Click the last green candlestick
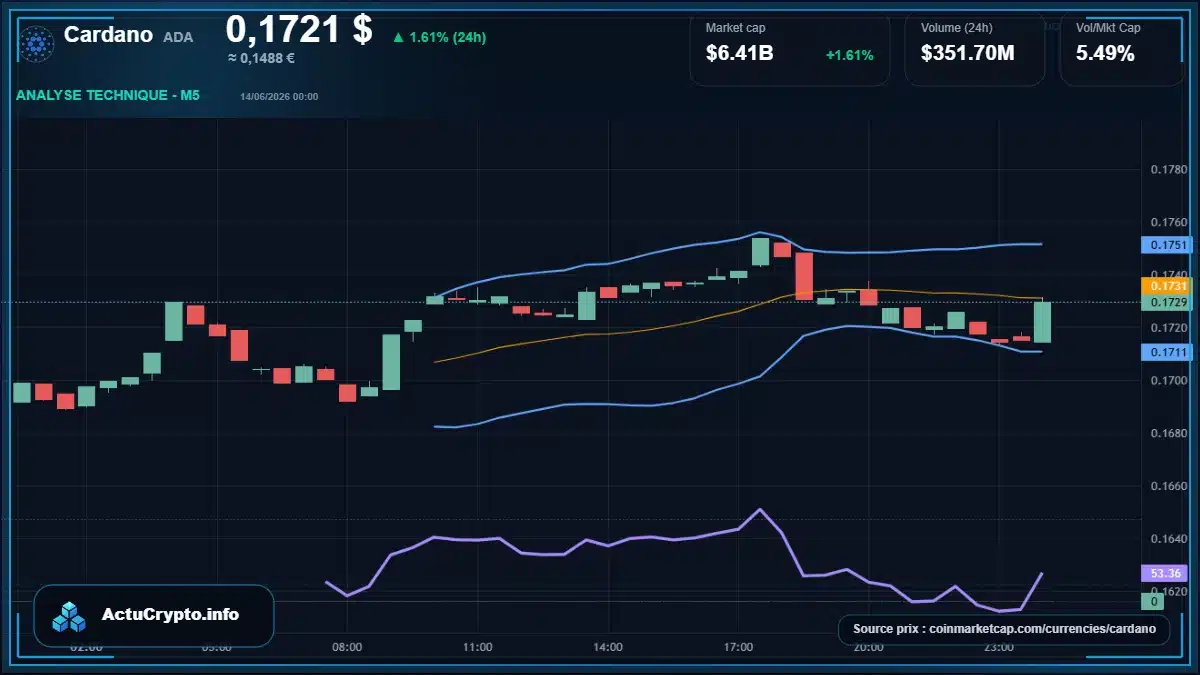The width and height of the screenshot is (1200, 675). 1042,321
